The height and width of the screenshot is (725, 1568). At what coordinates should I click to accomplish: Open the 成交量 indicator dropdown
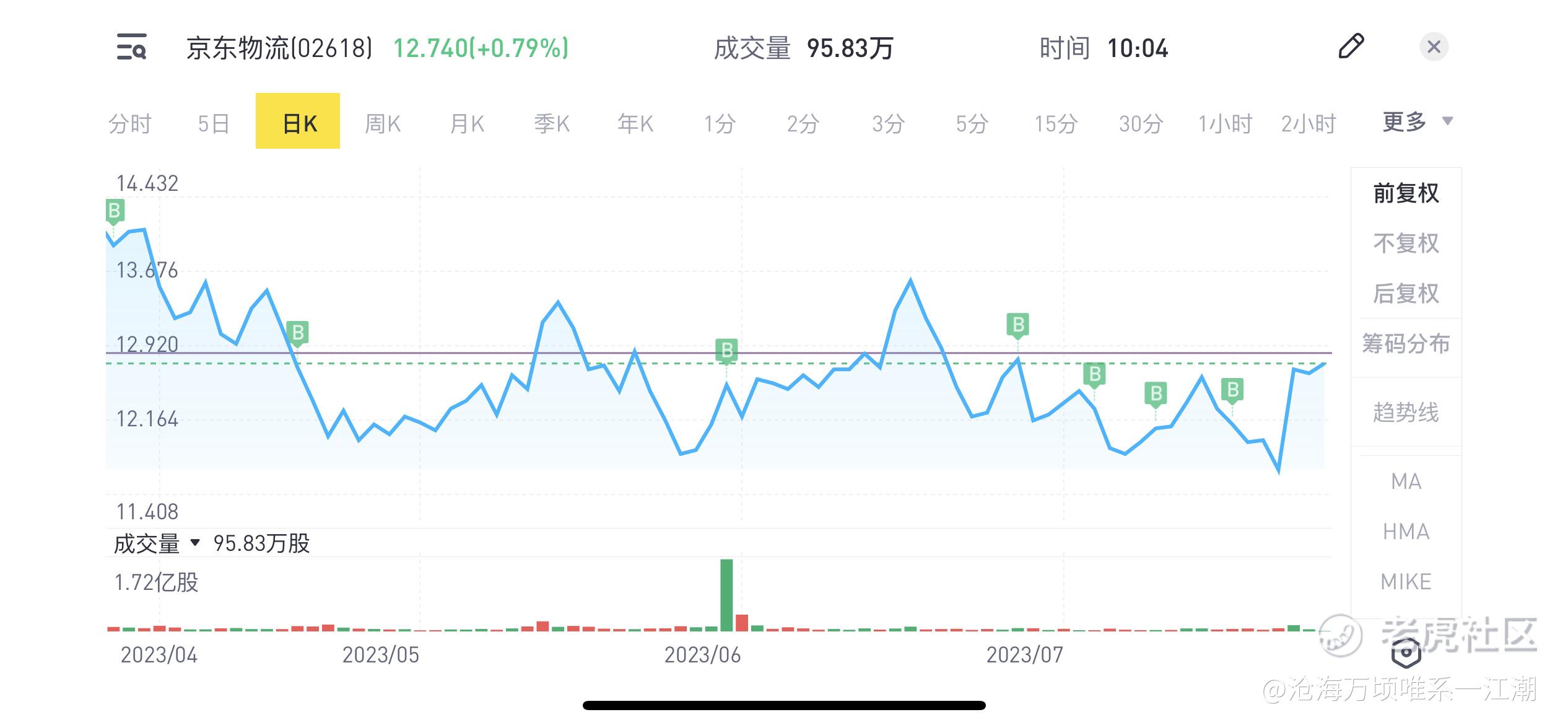tap(157, 543)
